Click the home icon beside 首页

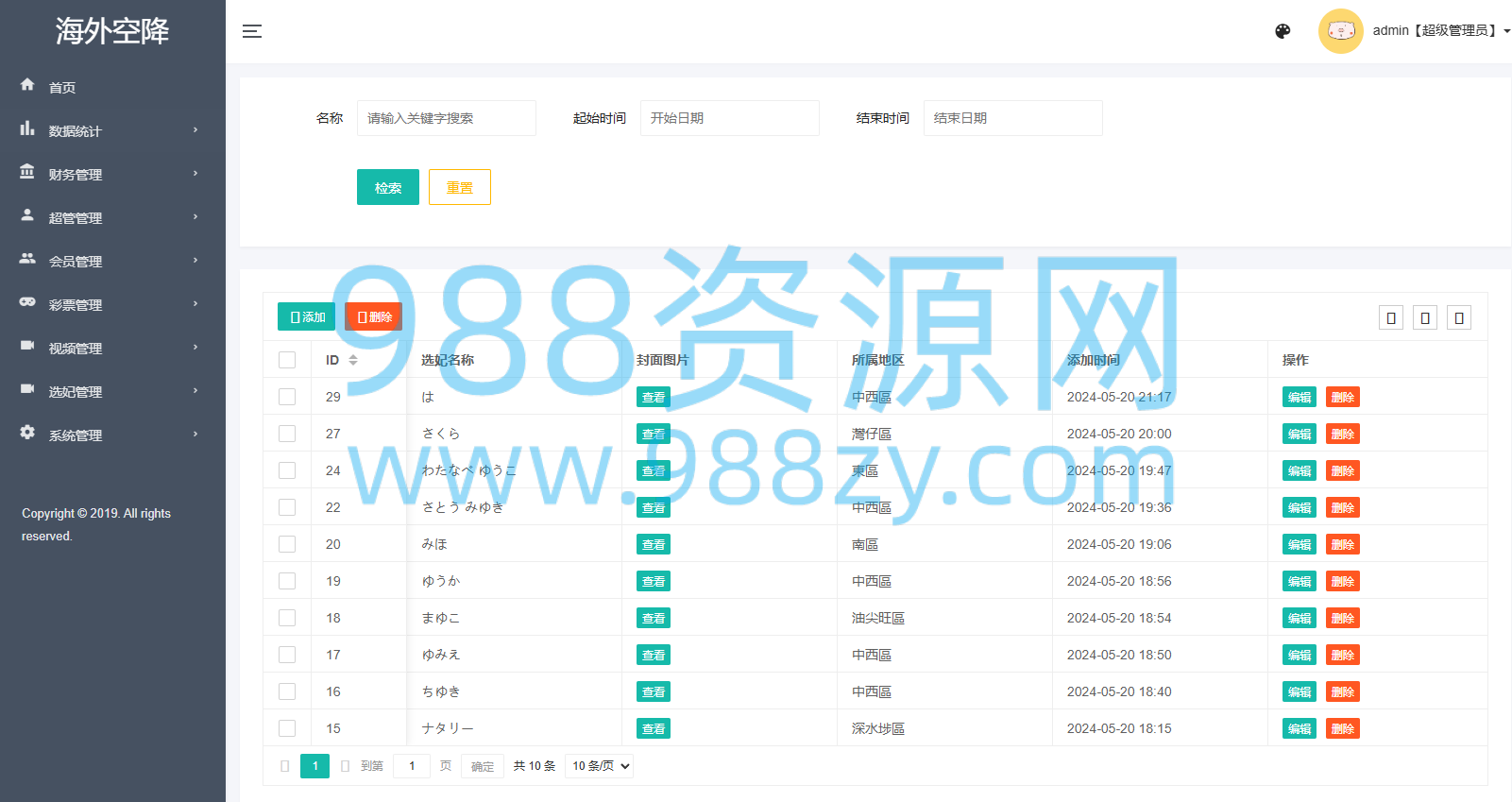pyautogui.click(x=27, y=85)
